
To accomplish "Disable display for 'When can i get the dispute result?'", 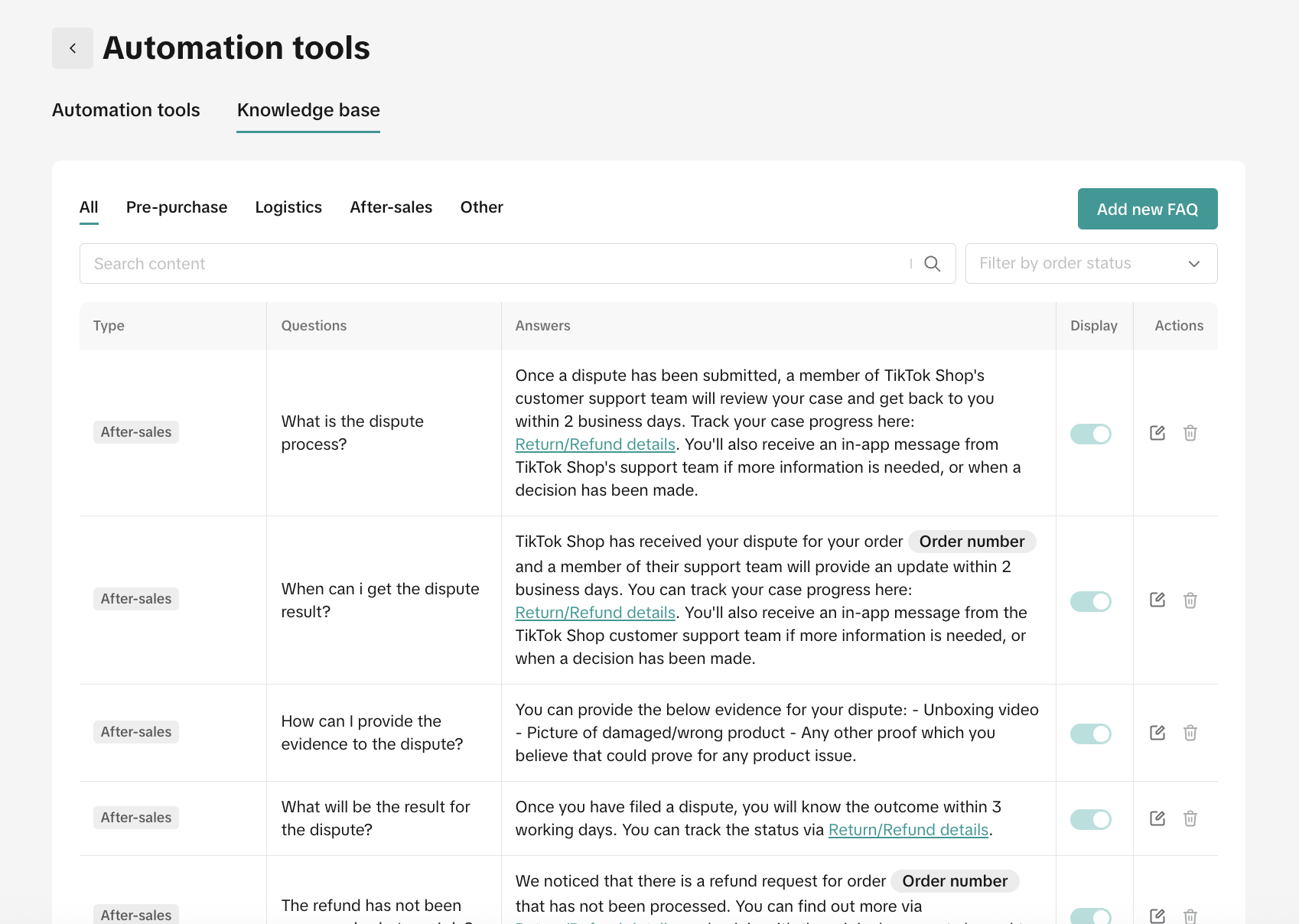I will point(1090,601).
